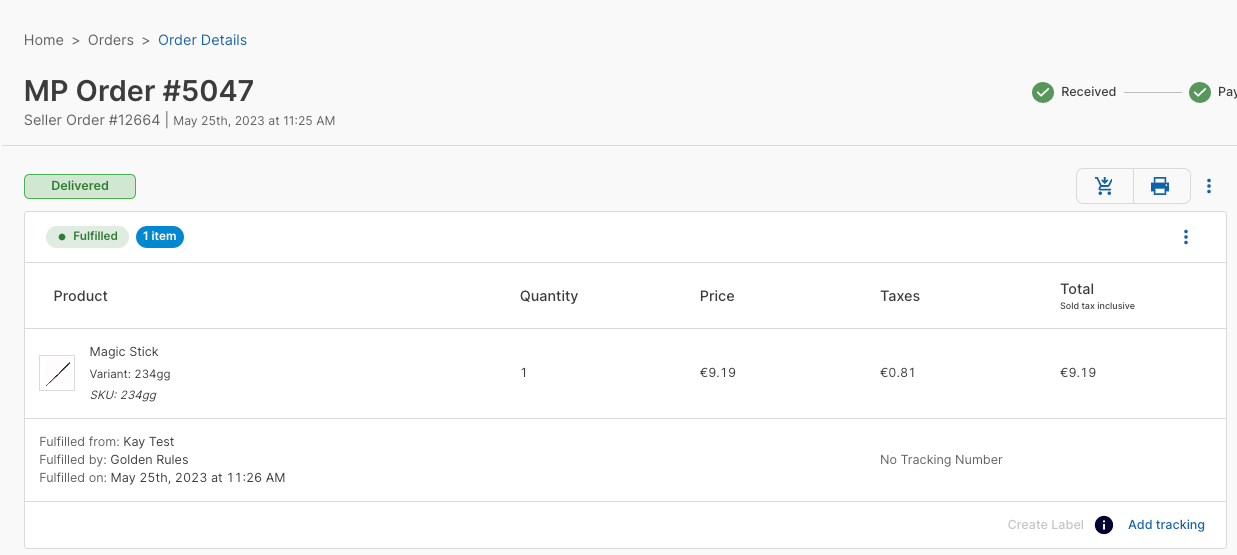
Task: Click the Magic Stick product name
Action: (124, 352)
